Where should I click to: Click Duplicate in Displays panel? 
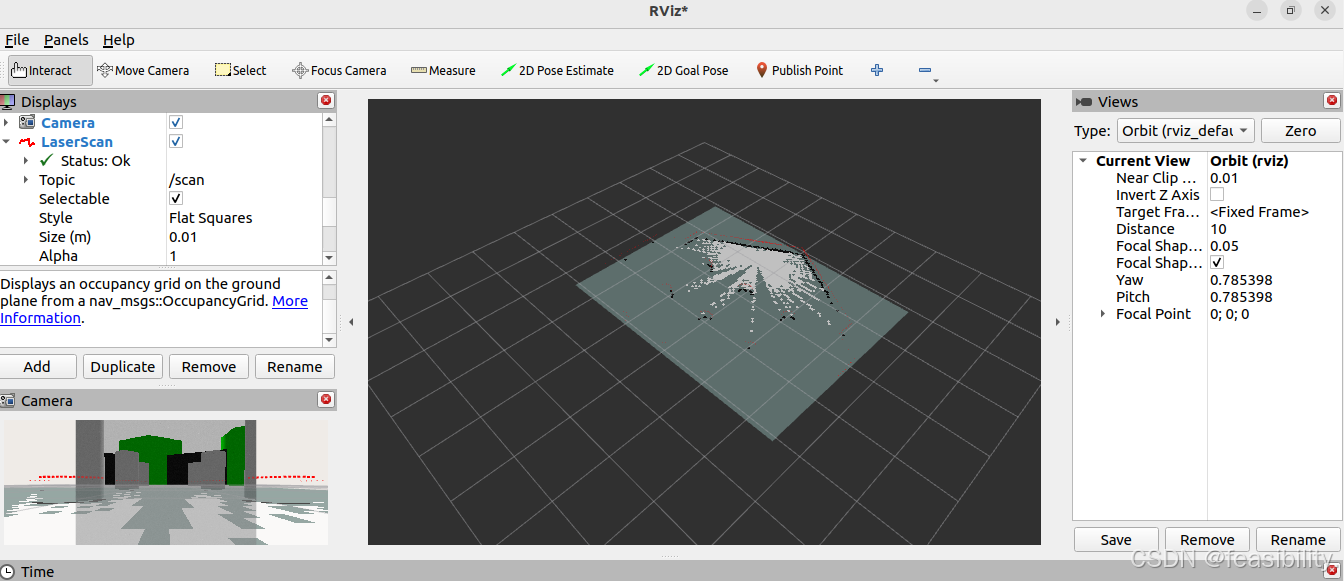[123, 366]
